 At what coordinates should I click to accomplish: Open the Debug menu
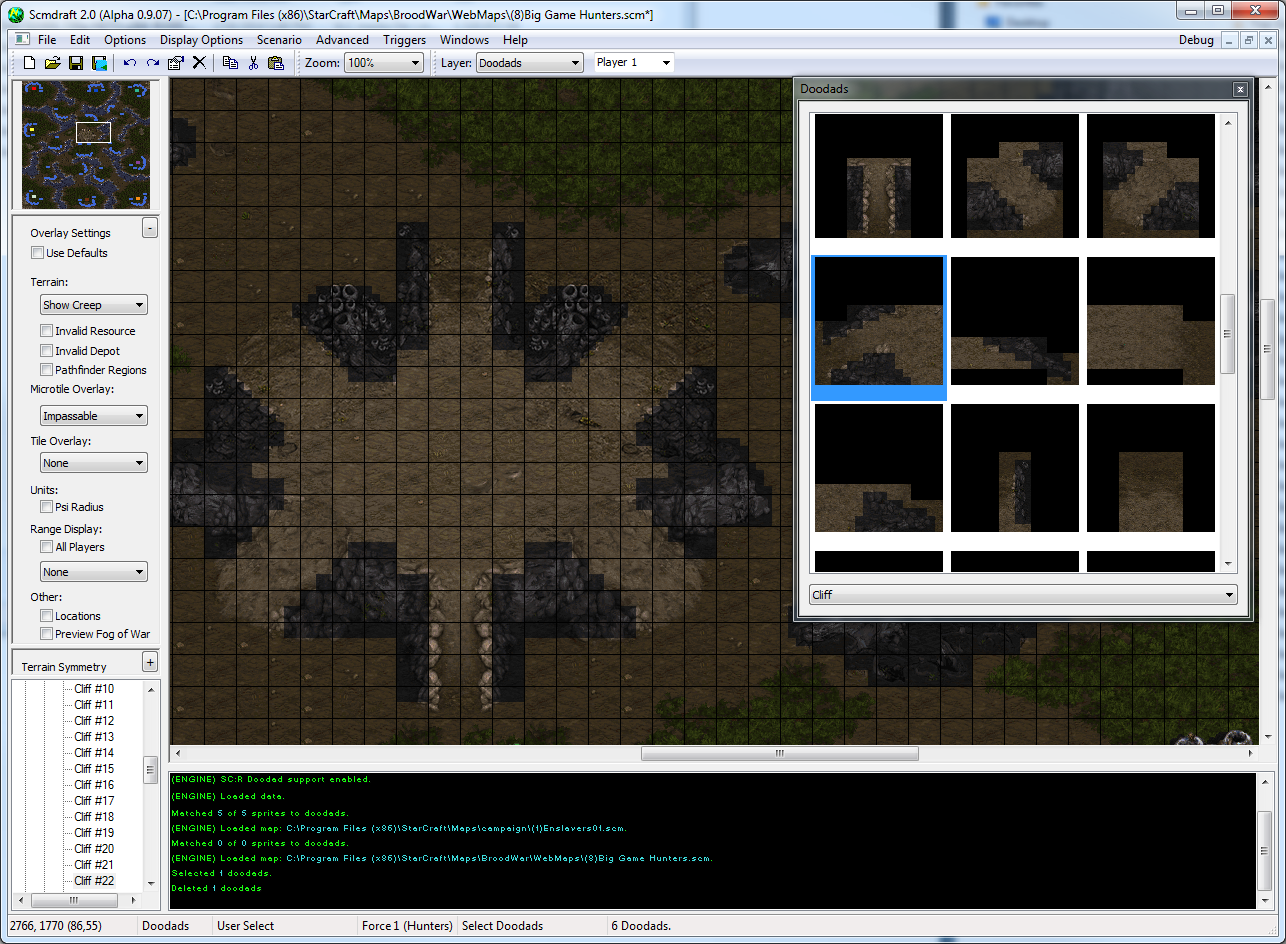1196,40
